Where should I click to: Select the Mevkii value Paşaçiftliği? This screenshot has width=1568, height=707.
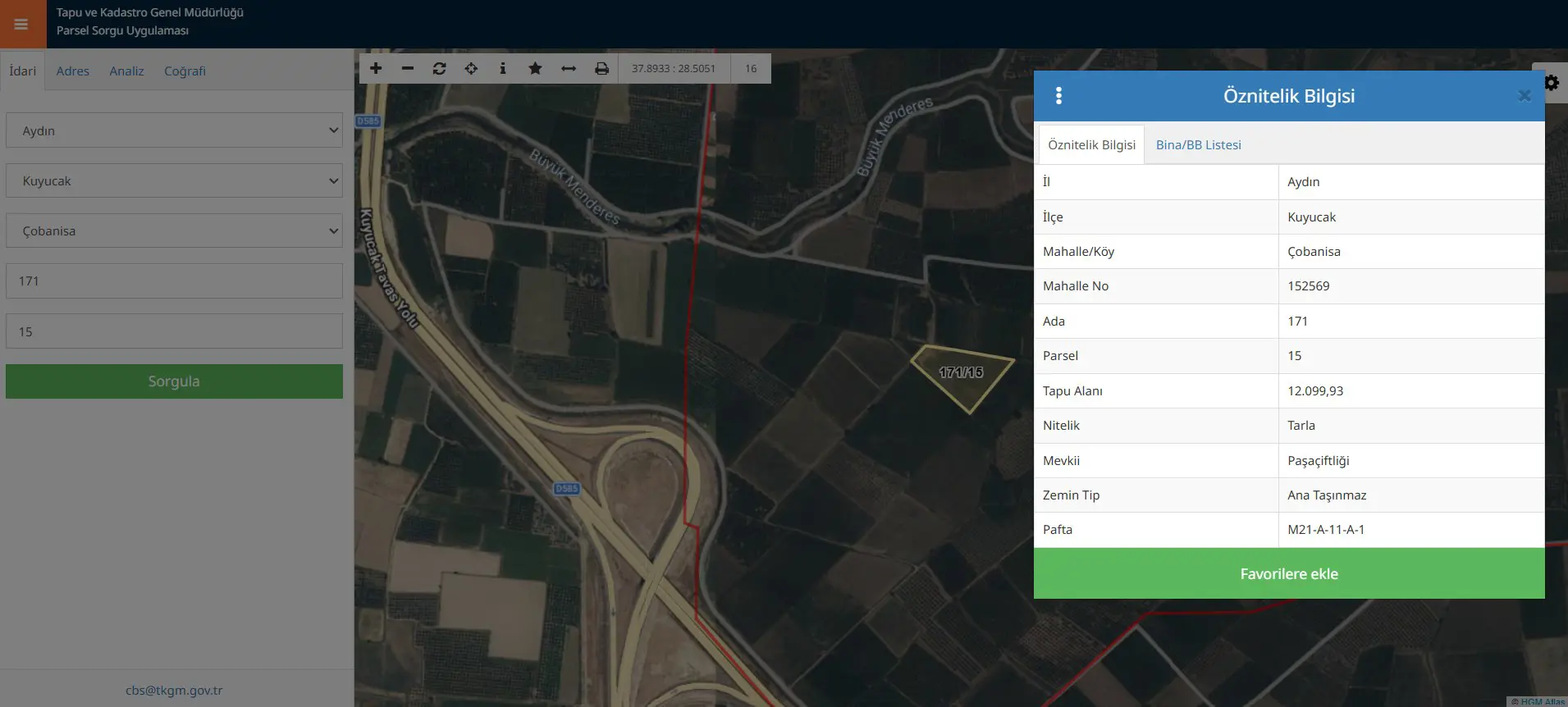click(1318, 461)
